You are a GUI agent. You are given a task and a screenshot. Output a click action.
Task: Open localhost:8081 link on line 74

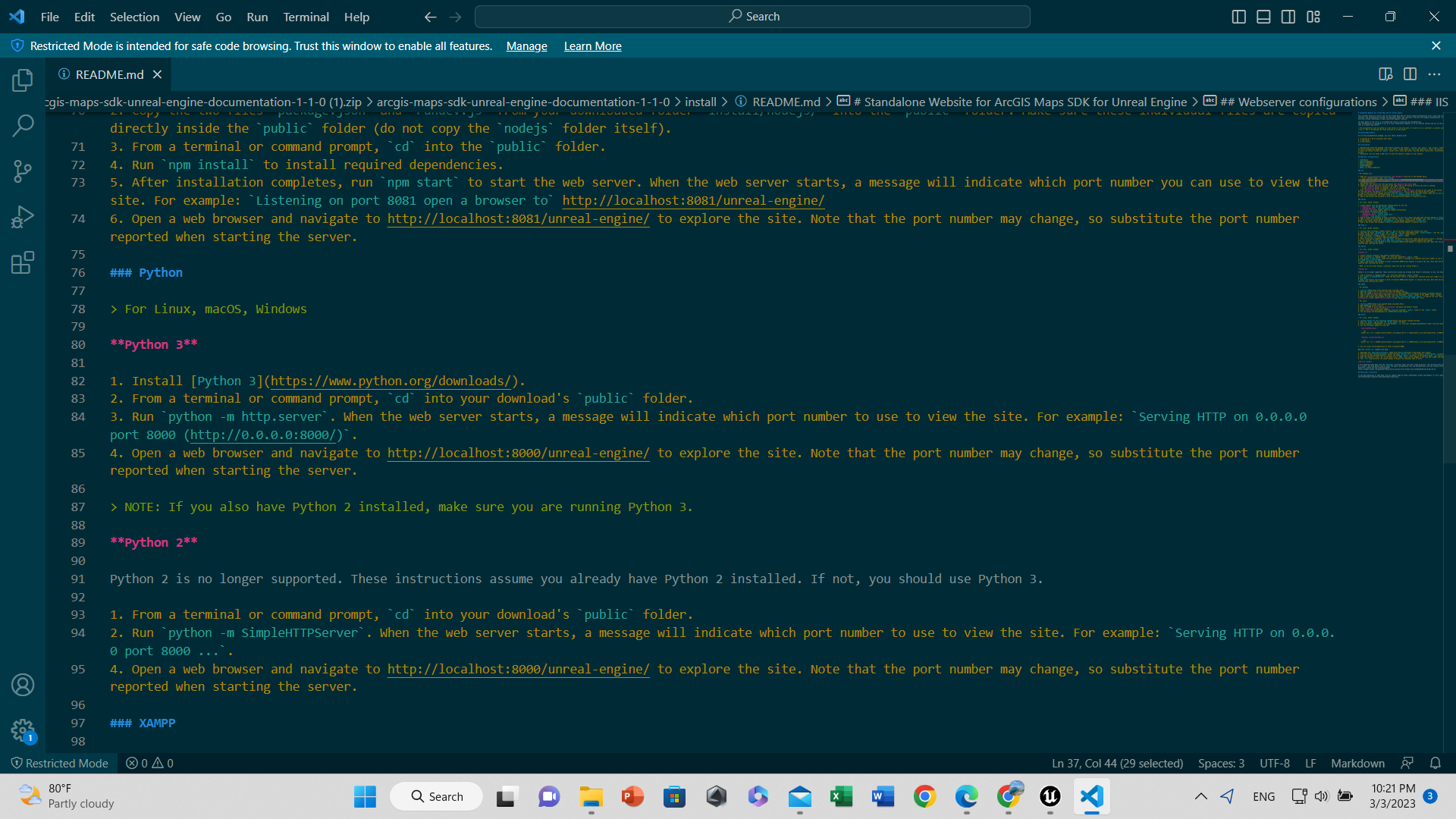519,218
